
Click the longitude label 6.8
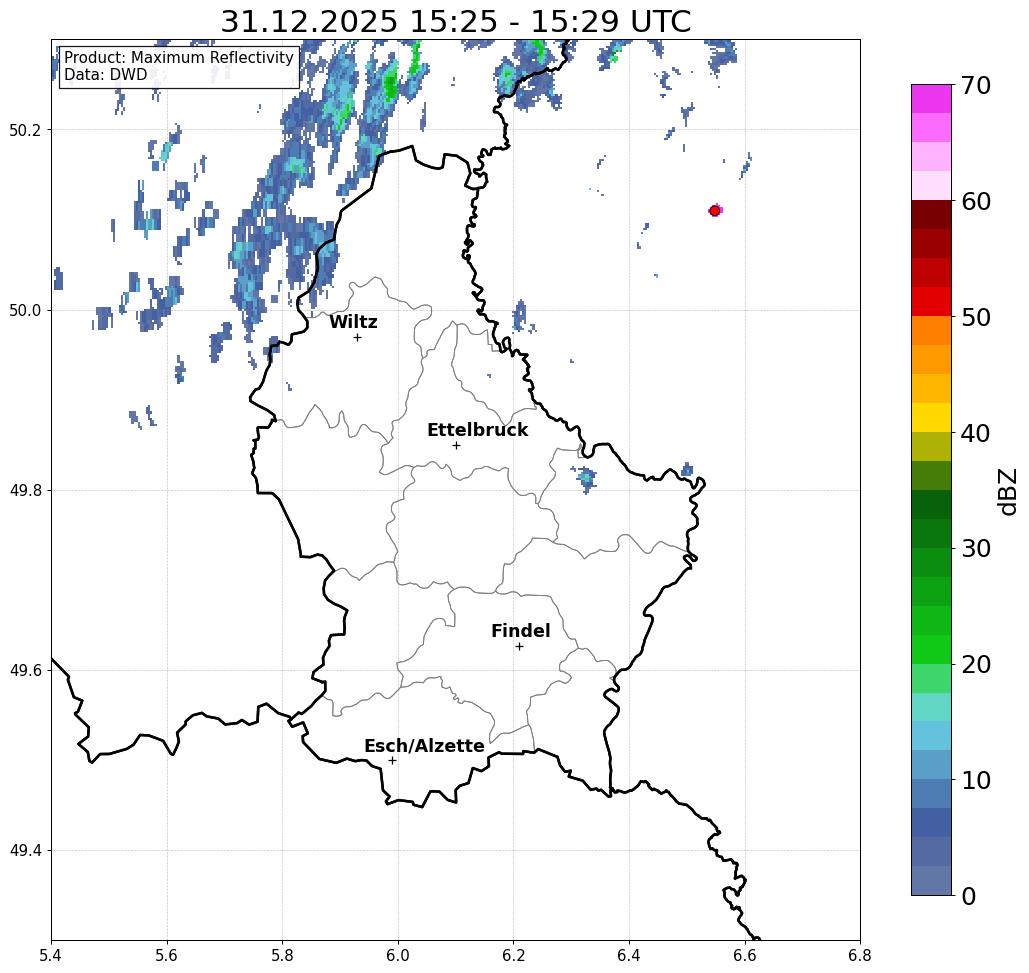point(860,955)
